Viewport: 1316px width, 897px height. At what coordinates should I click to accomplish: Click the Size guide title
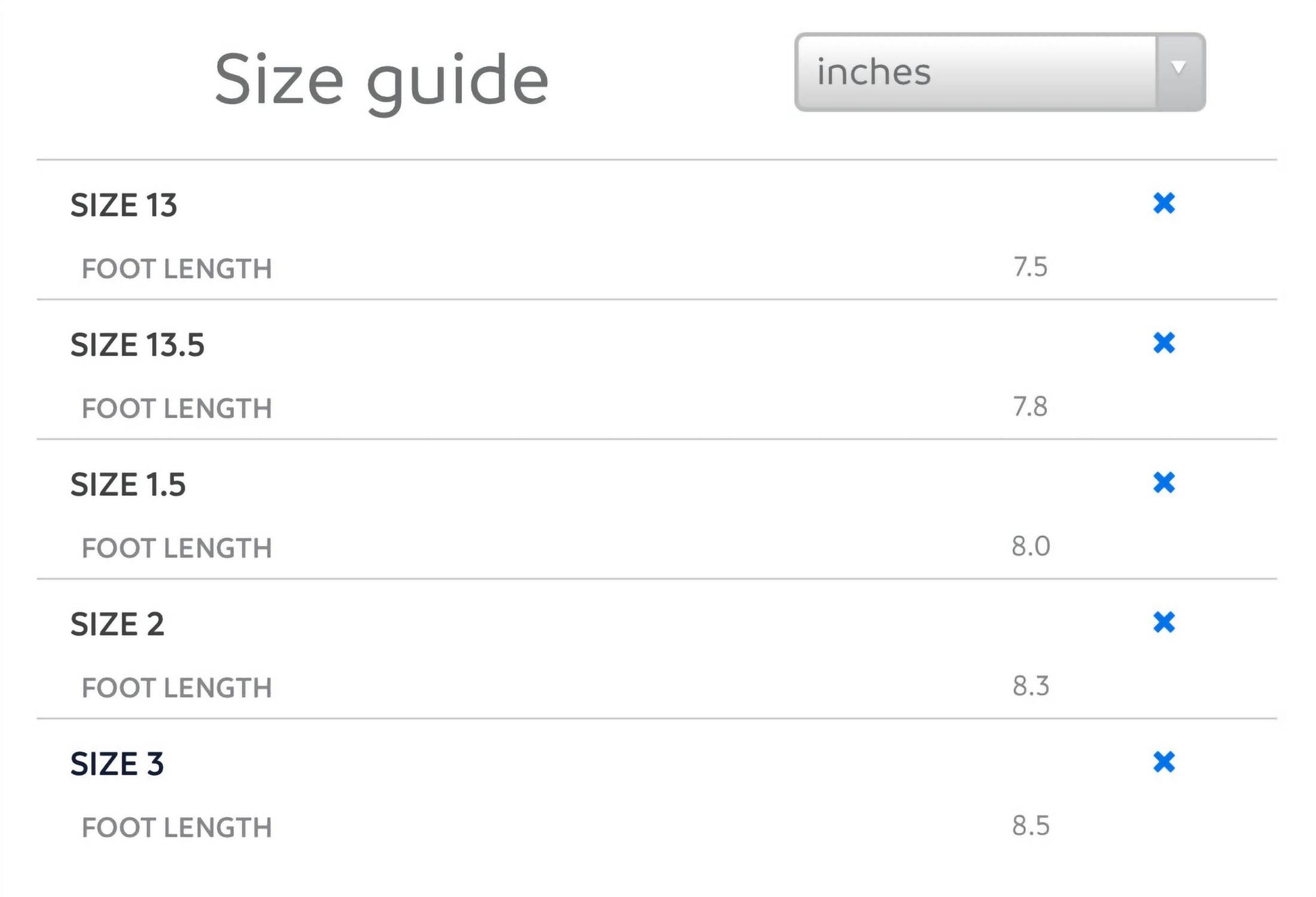point(381,80)
